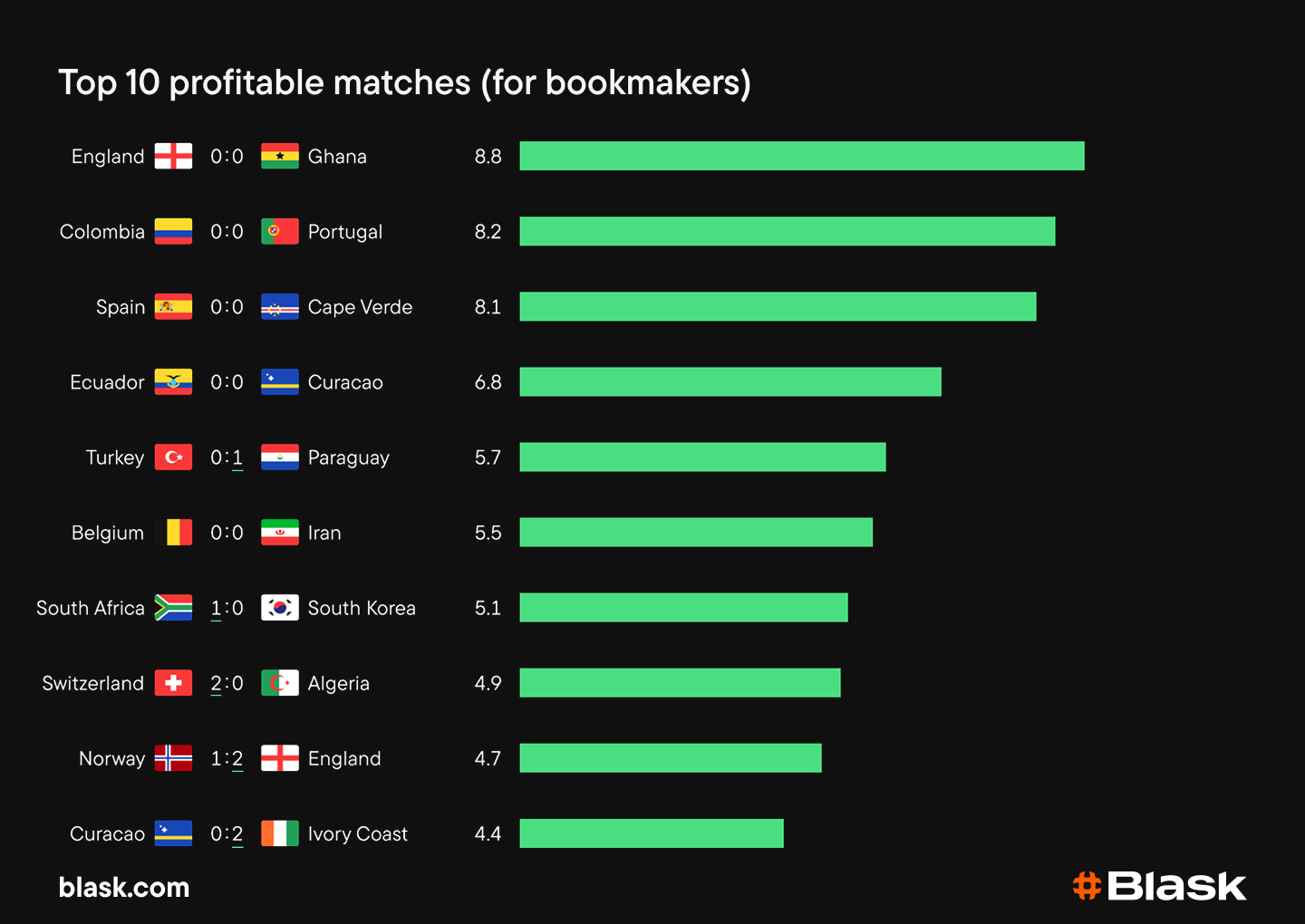Click the Iran flag icon
Screen dimensions: 1305x924
(280, 532)
